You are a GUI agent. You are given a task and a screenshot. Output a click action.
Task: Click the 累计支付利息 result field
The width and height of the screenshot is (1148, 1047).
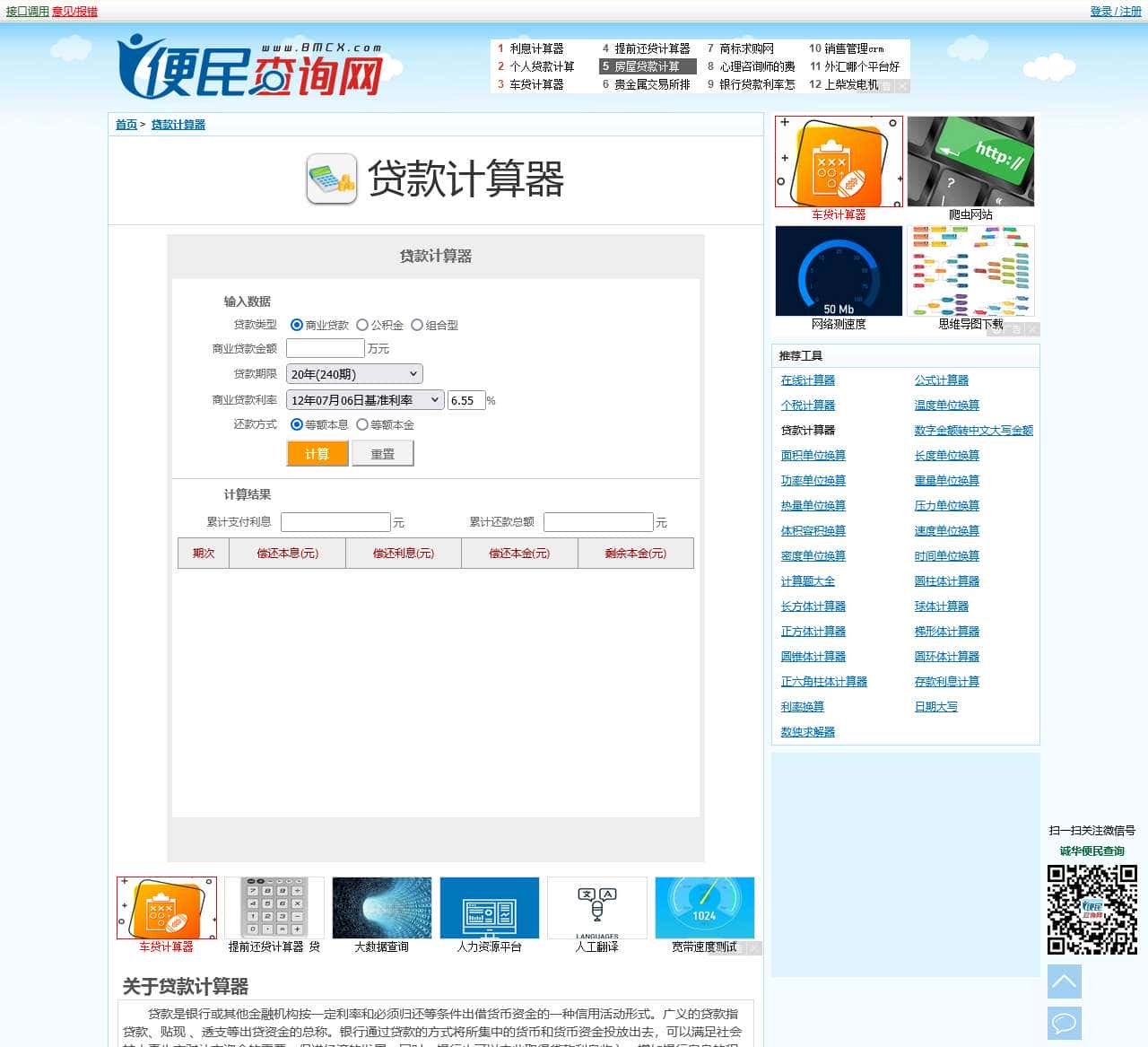[x=335, y=522]
